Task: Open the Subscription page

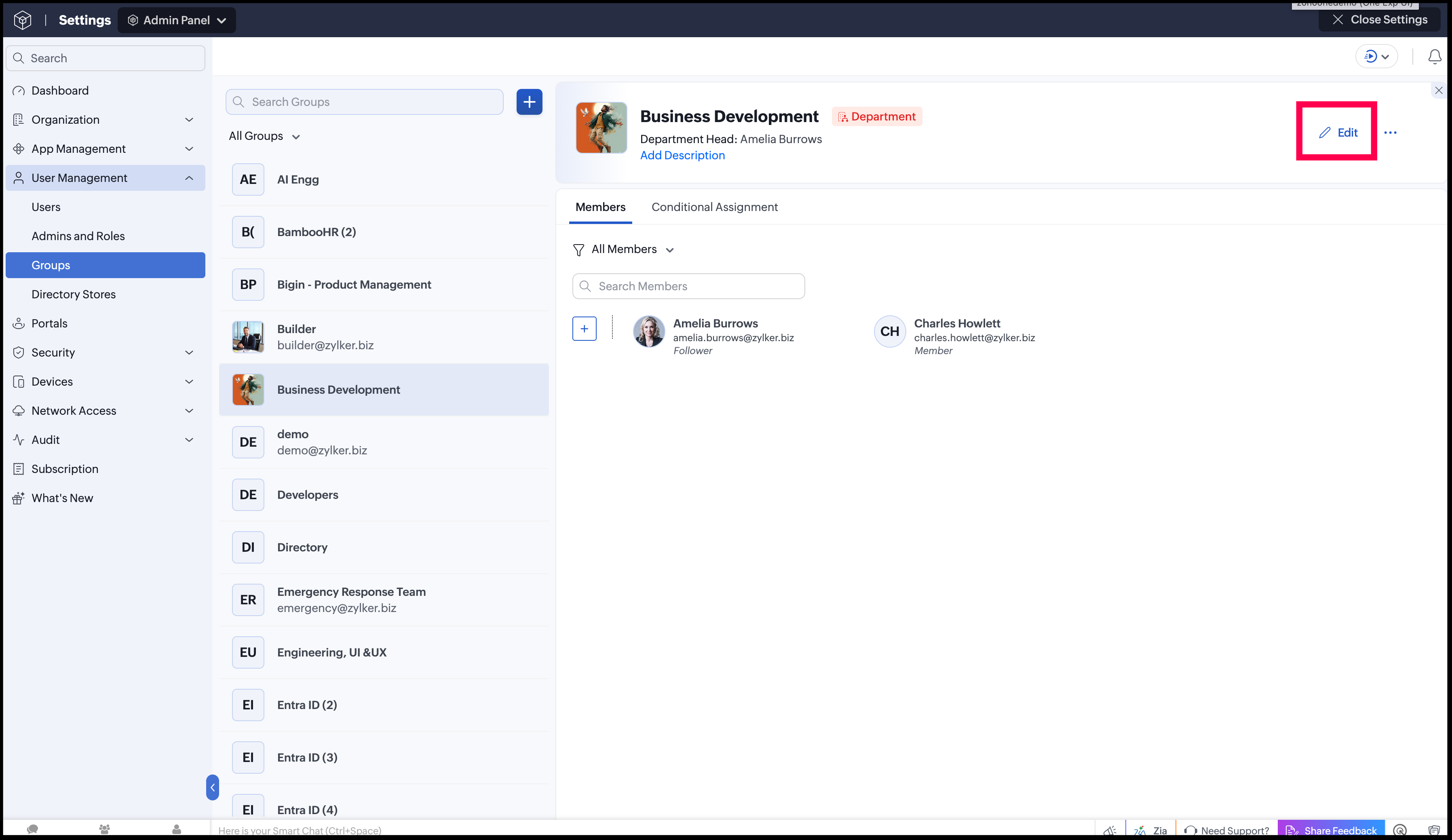Action: [106, 469]
